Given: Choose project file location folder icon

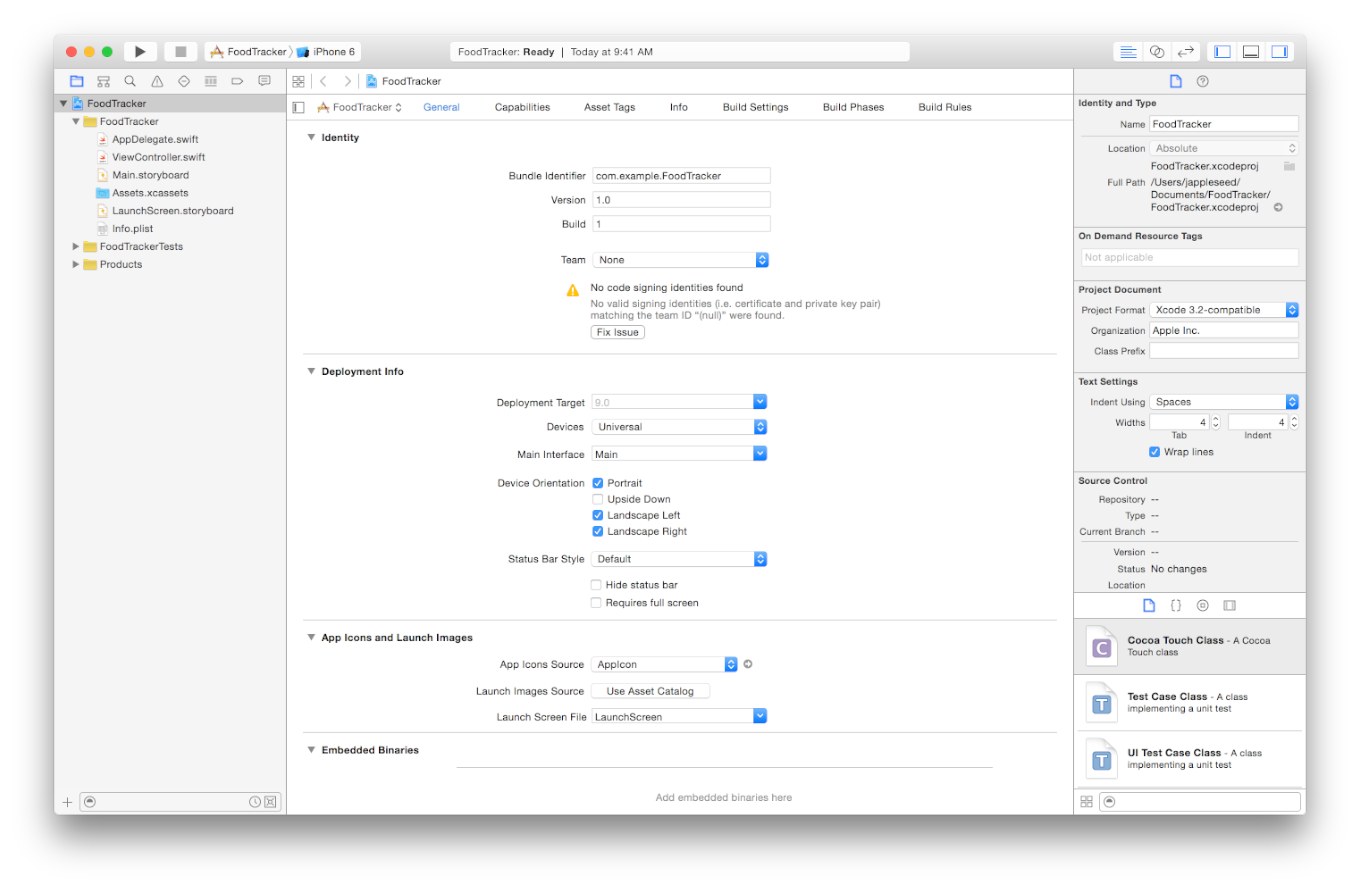Looking at the screenshot, I should 1290,165.
